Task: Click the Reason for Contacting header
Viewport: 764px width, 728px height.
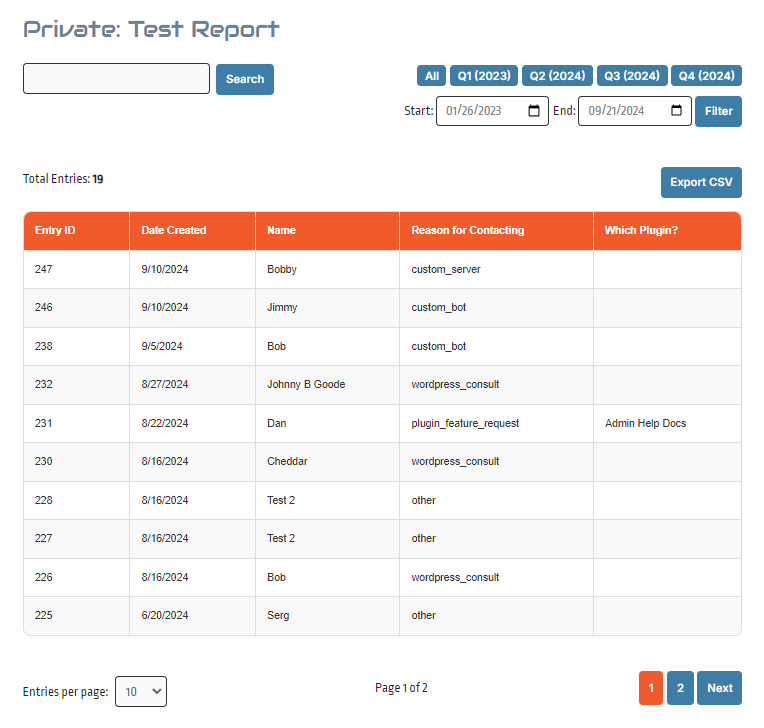Action: [468, 230]
